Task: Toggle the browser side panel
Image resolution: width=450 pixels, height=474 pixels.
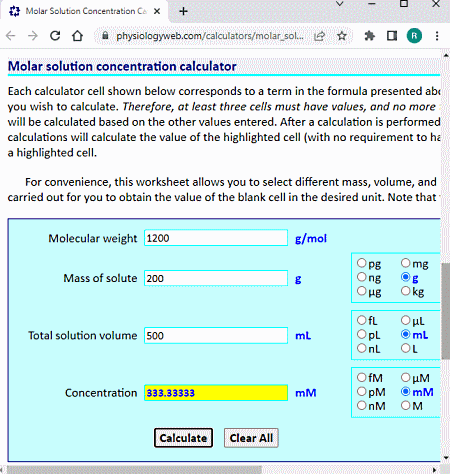Action: pyautogui.click(x=392, y=36)
